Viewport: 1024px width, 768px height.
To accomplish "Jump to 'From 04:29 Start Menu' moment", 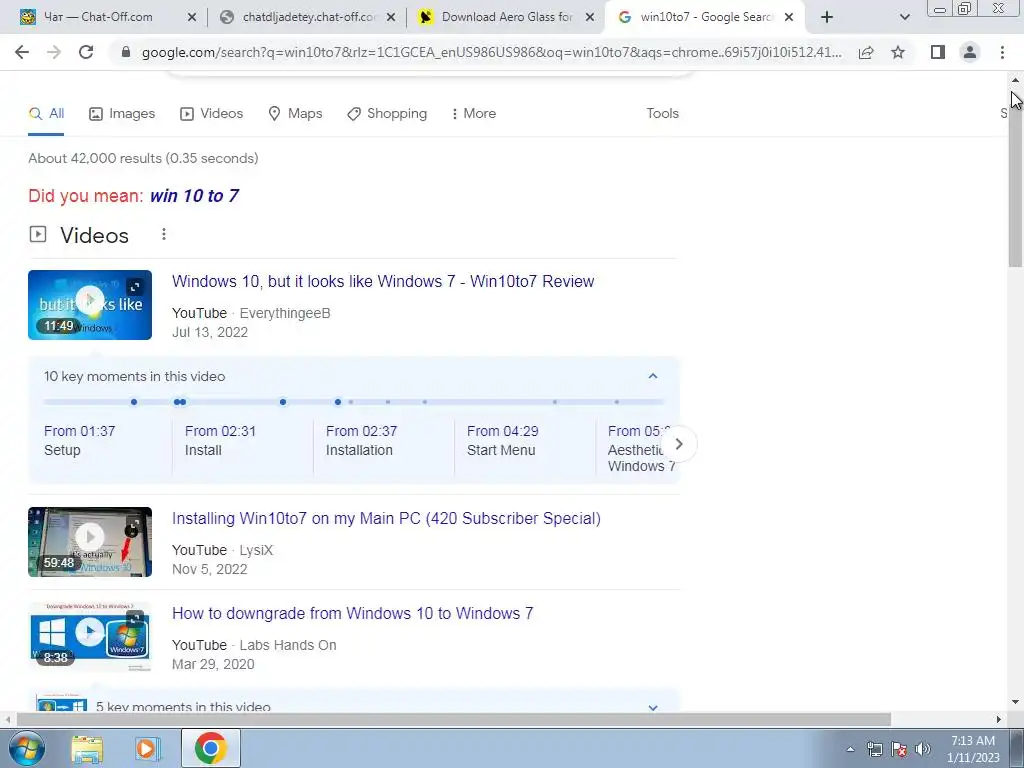I will coord(502,441).
